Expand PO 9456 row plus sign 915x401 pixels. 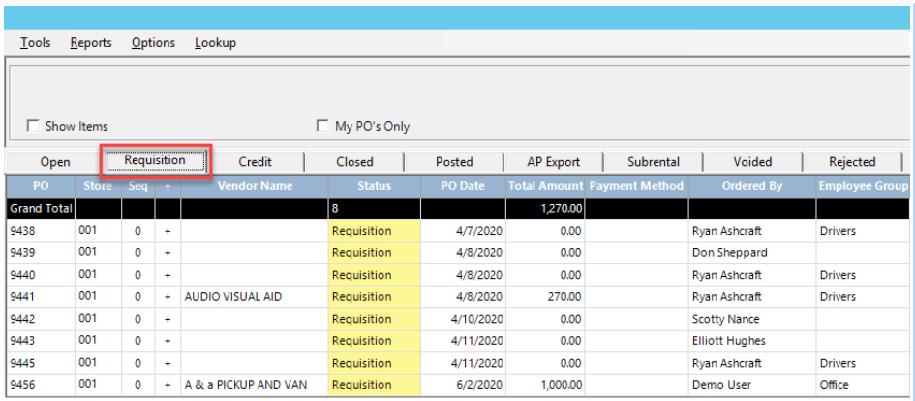click(167, 385)
